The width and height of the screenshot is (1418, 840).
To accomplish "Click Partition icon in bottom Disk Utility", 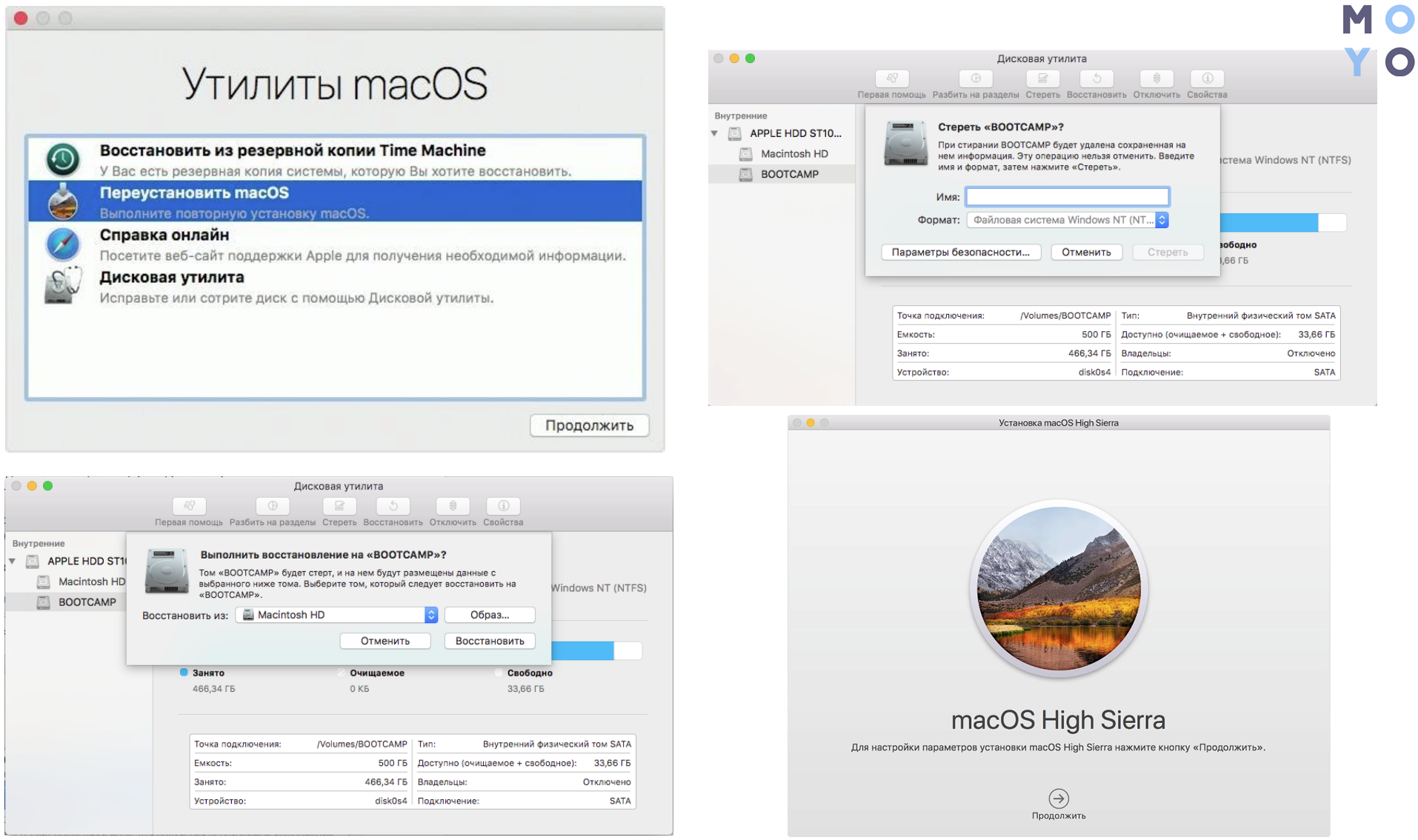I will (x=273, y=506).
